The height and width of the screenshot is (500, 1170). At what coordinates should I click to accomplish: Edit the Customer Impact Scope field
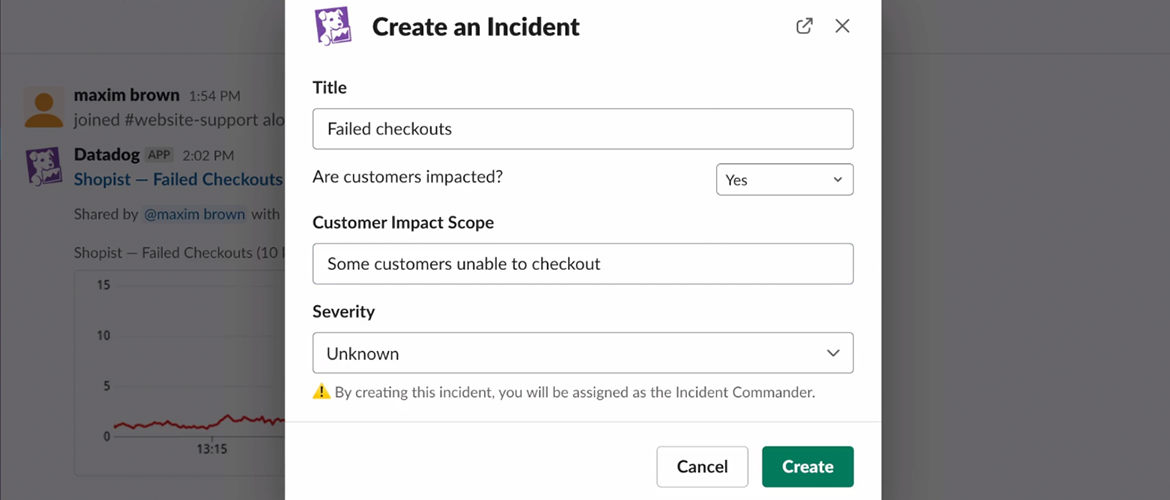pyautogui.click(x=583, y=263)
